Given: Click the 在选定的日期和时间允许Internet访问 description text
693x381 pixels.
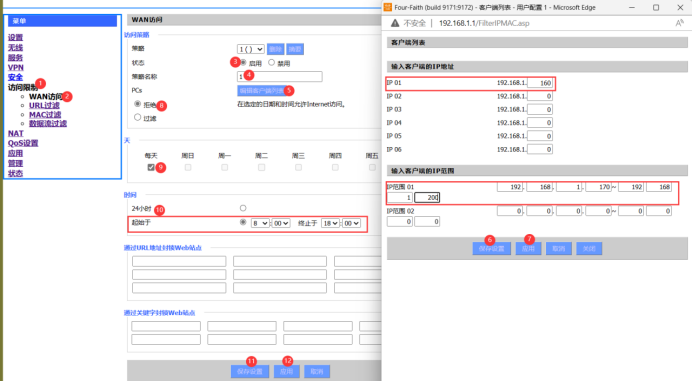Looking at the screenshot, I should [x=291, y=104].
